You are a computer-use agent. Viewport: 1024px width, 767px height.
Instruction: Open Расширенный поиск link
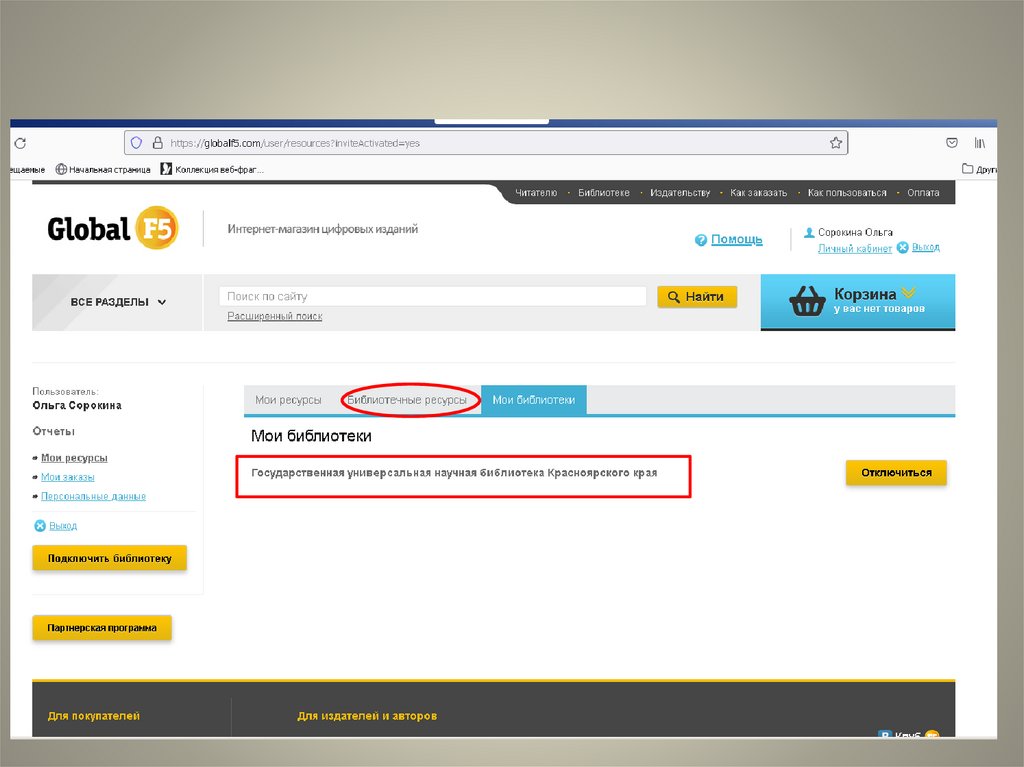[275, 316]
